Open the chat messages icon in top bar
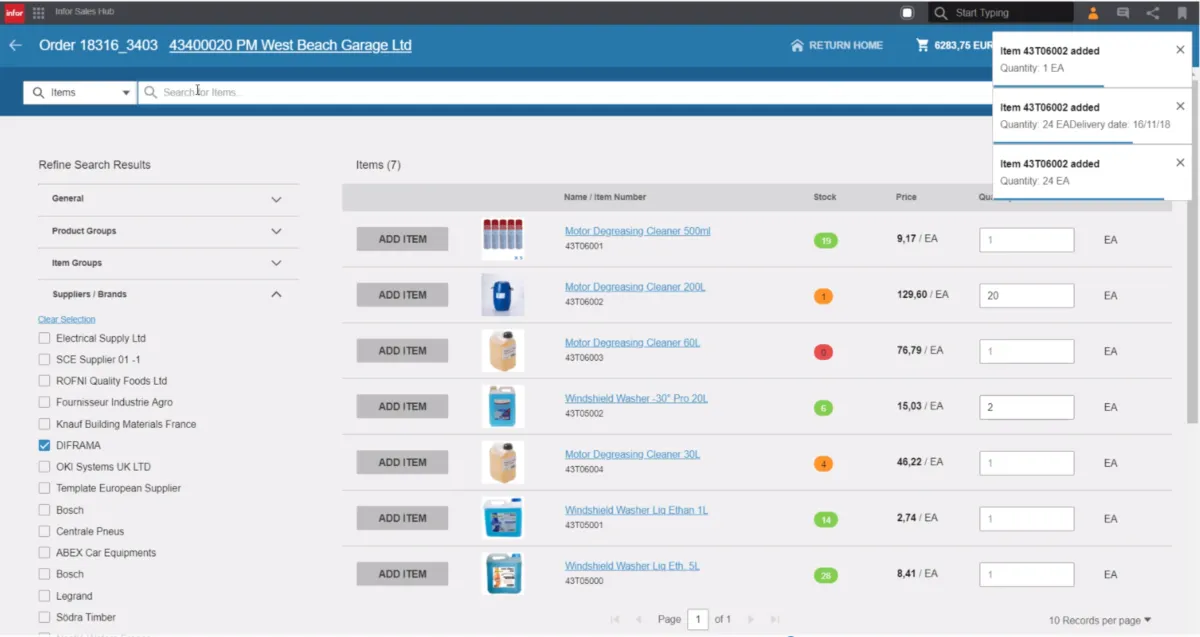Viewport: 1200px width, 637px height. coord(1123,13)
